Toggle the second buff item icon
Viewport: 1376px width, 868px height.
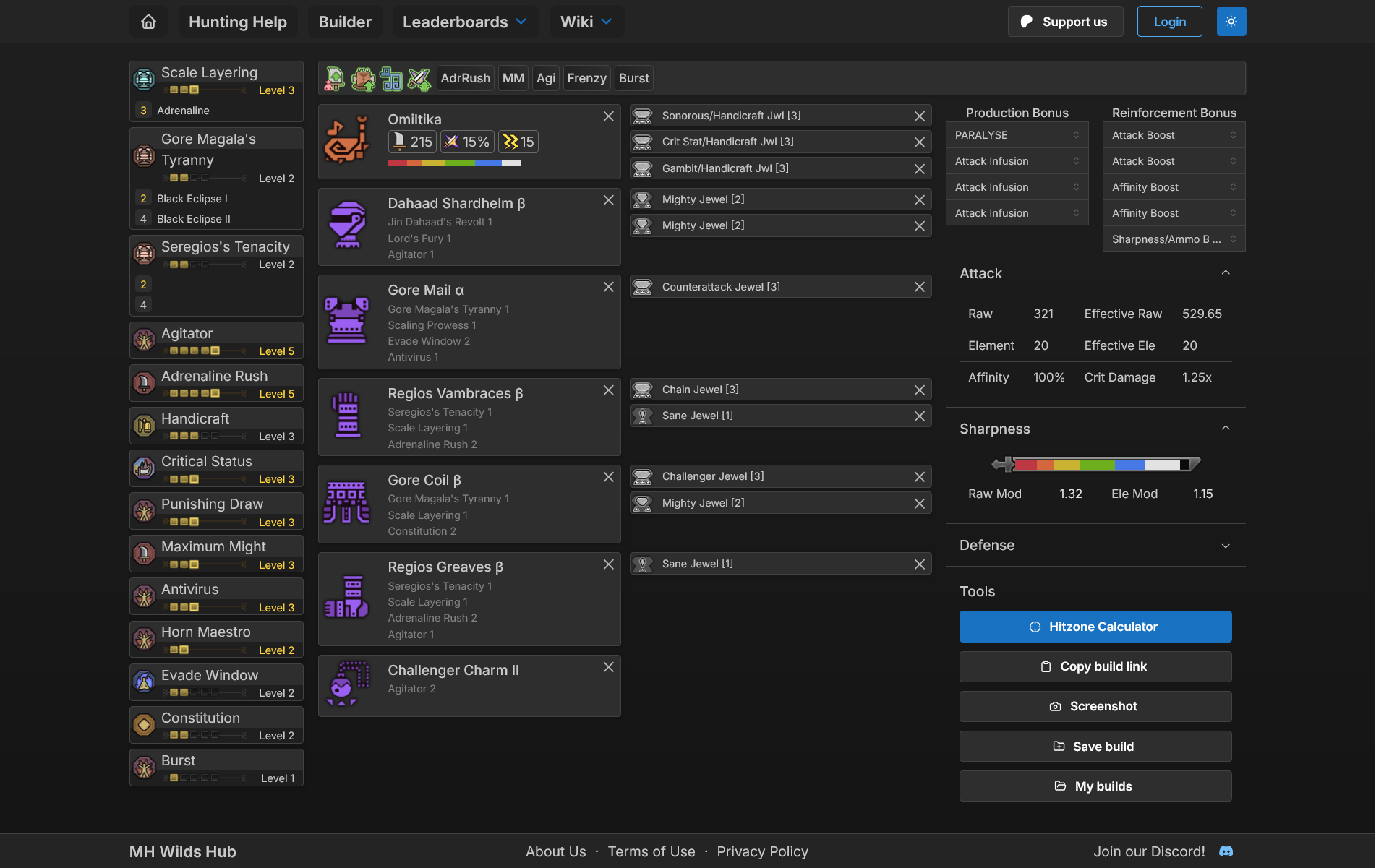[363, 78]
